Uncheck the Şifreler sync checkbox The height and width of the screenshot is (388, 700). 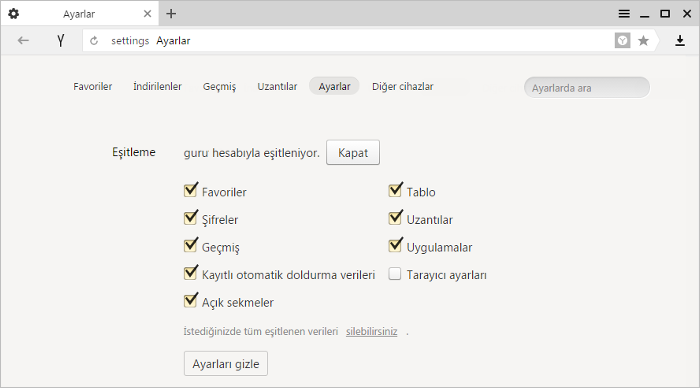pyautogui.click(x=191, y=218)
